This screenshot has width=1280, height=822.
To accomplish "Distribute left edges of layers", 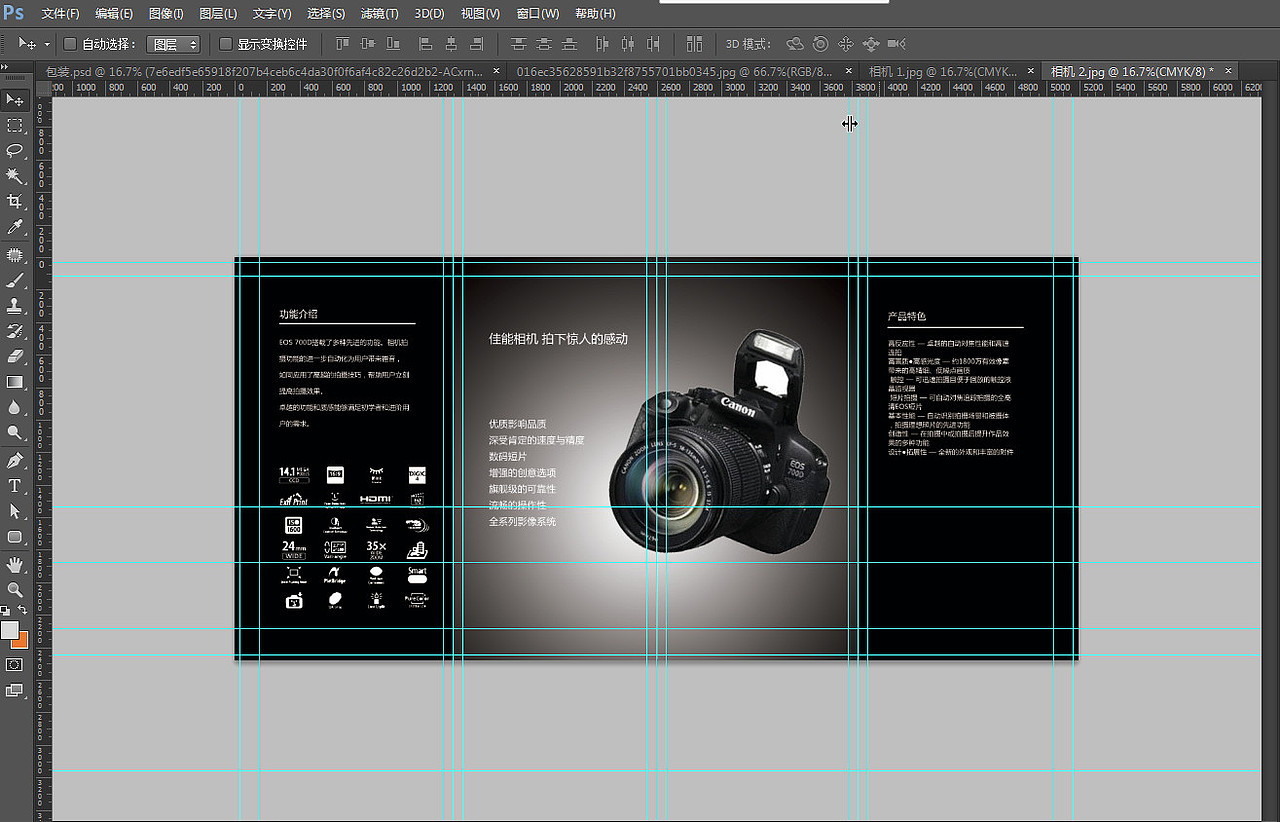I will tap(602, 44).
